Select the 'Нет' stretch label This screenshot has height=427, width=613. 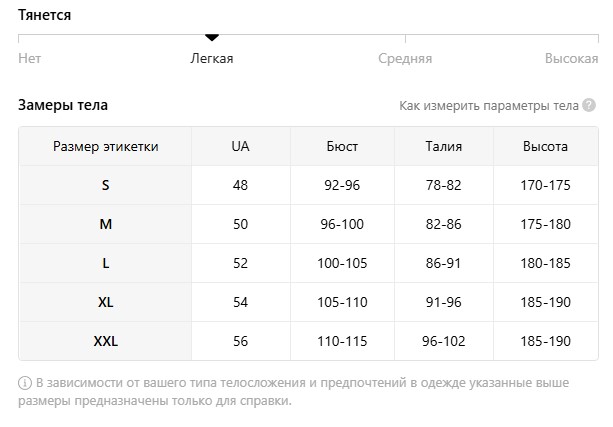(x=30, y=58)
